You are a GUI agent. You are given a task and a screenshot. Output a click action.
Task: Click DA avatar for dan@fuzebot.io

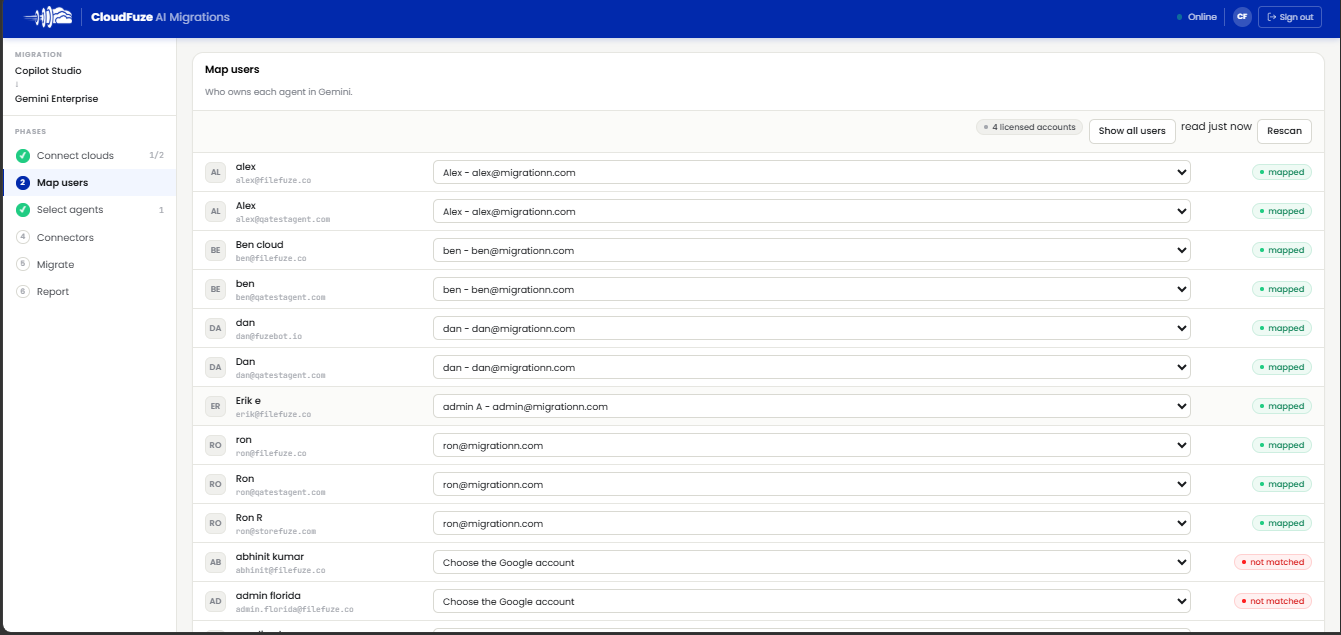[215, 328]
